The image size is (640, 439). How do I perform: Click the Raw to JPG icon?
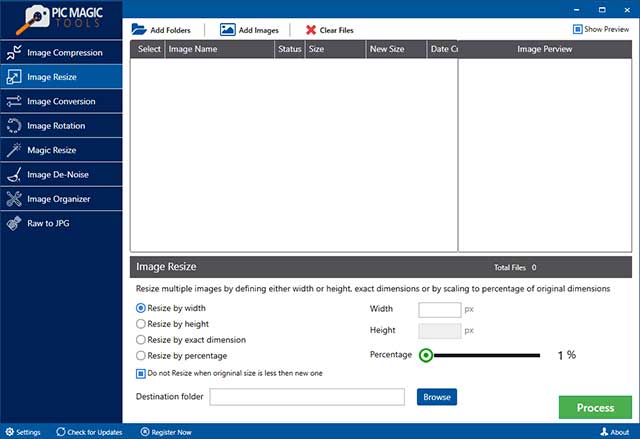[x=14, y=223]
